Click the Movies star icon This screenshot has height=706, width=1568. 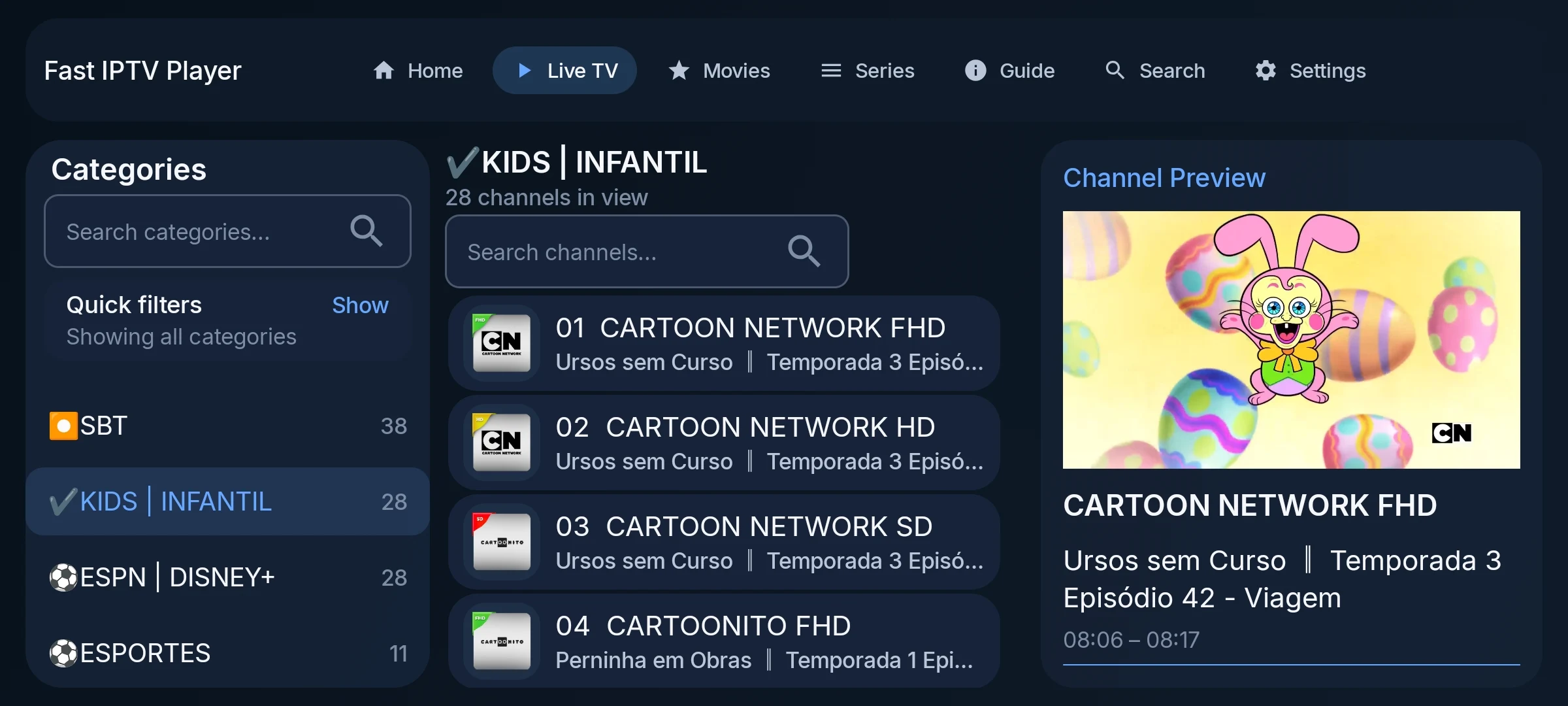(679, 70)
